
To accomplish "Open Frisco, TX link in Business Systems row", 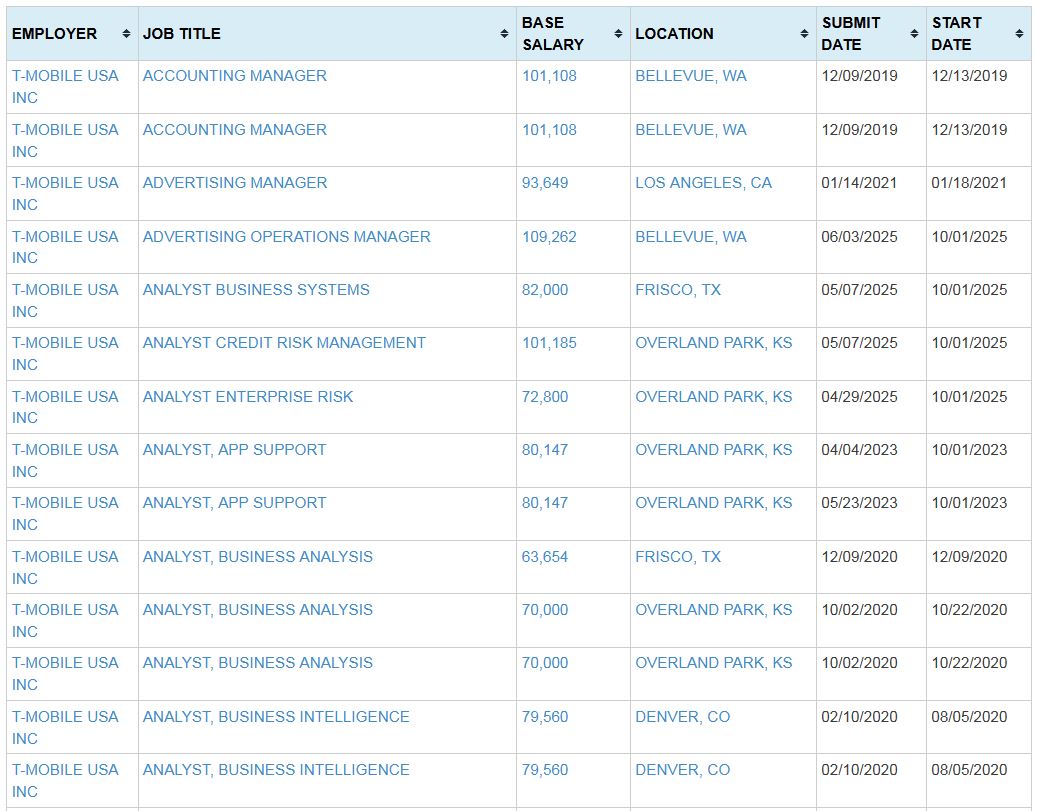I will pos(678,290).
